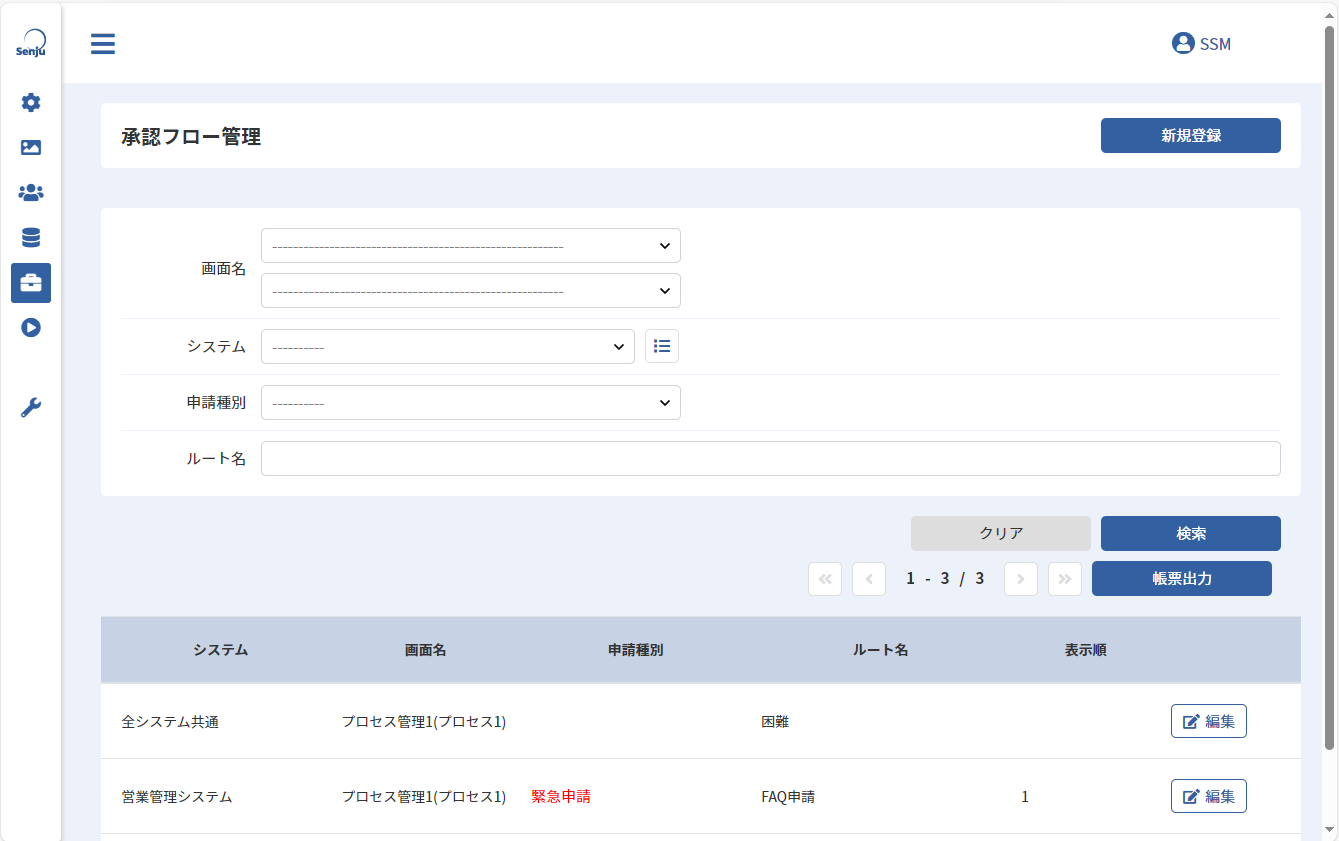Click the 申請種別 column header

coord(636,650)
